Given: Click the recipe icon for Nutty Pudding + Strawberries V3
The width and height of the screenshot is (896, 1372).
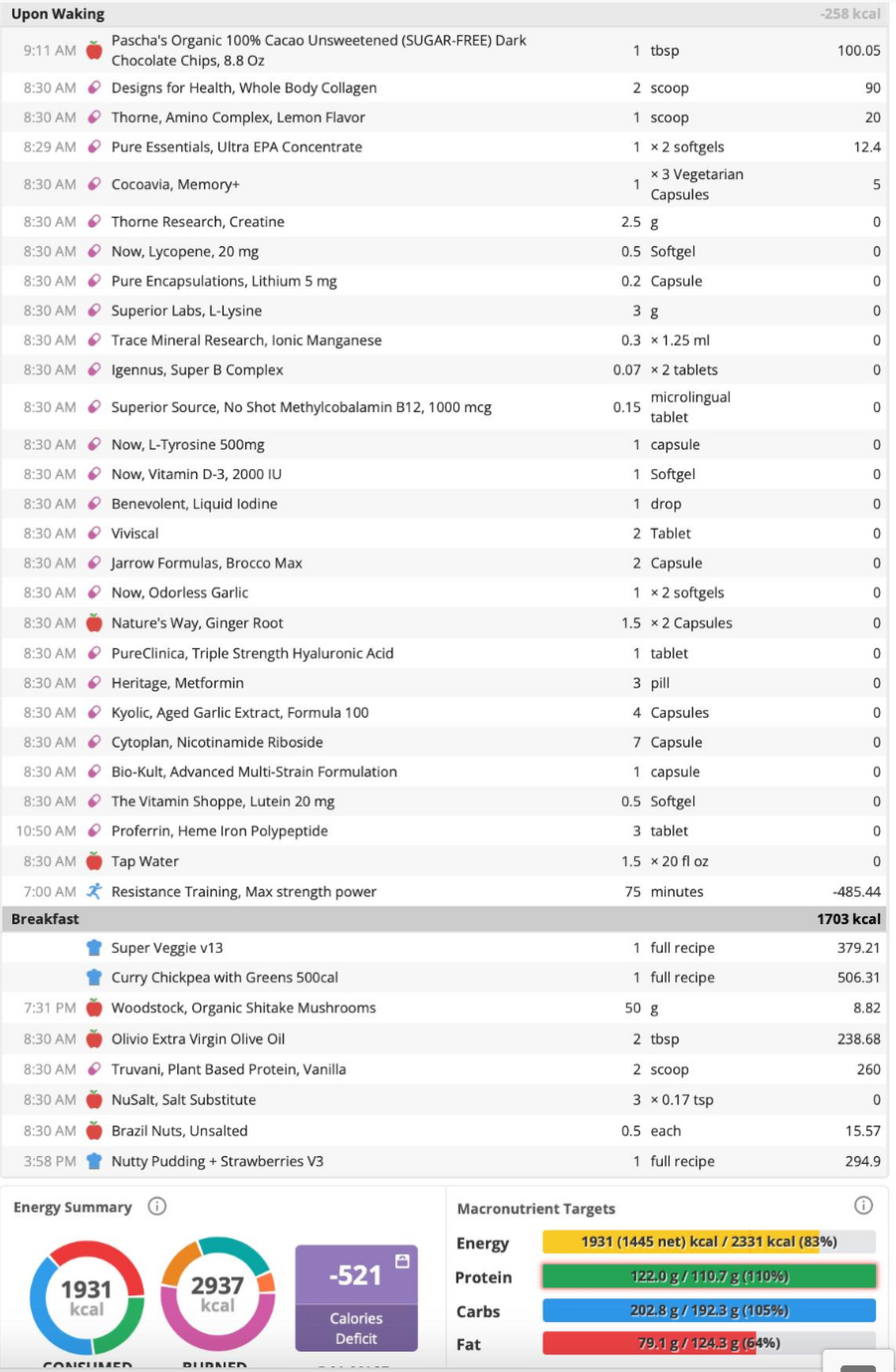Looking at the screenshot, I should pyautogui.click(x=94, y=1161).
